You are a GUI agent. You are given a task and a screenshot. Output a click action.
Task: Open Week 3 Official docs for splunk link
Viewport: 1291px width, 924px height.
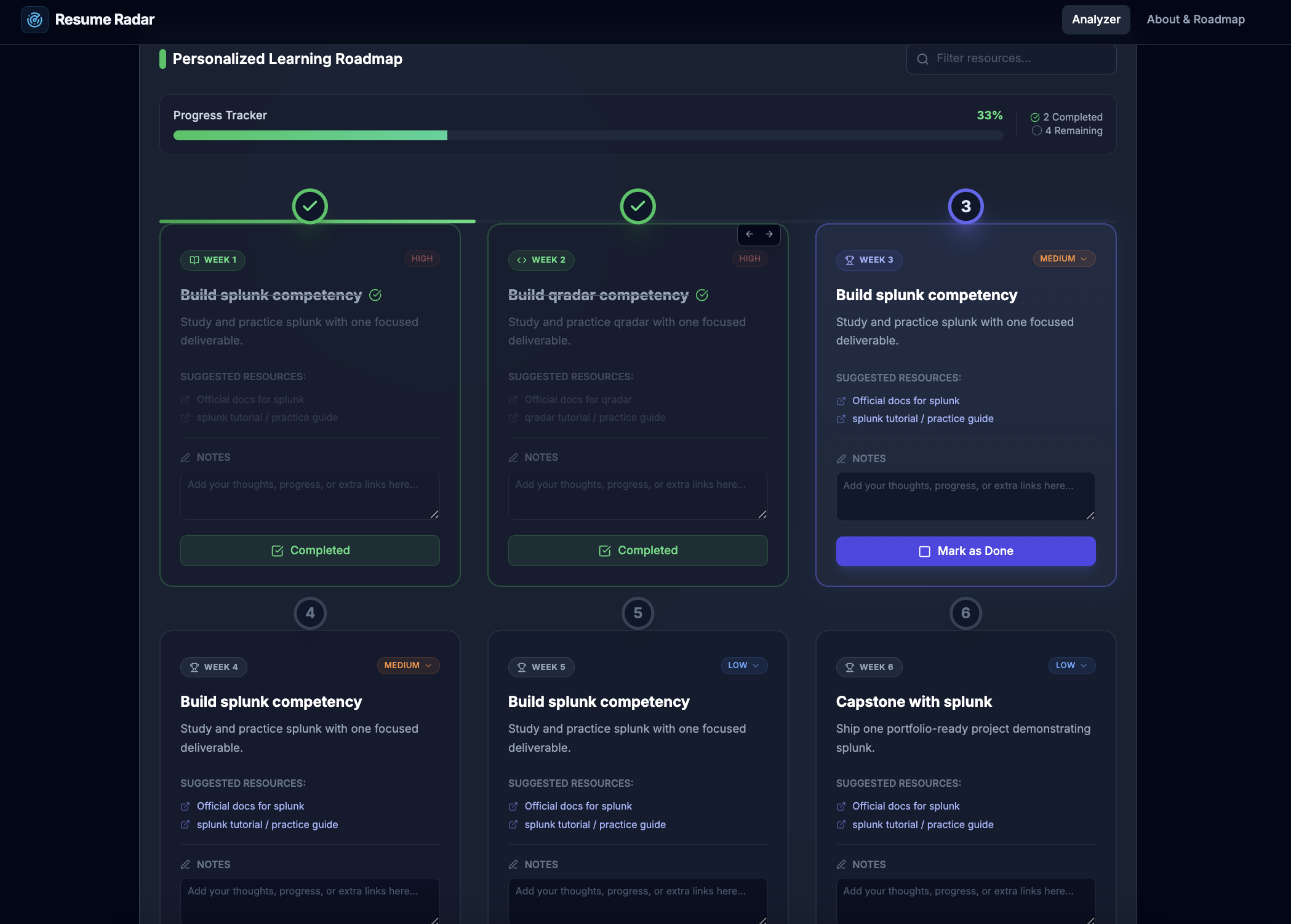905,401
